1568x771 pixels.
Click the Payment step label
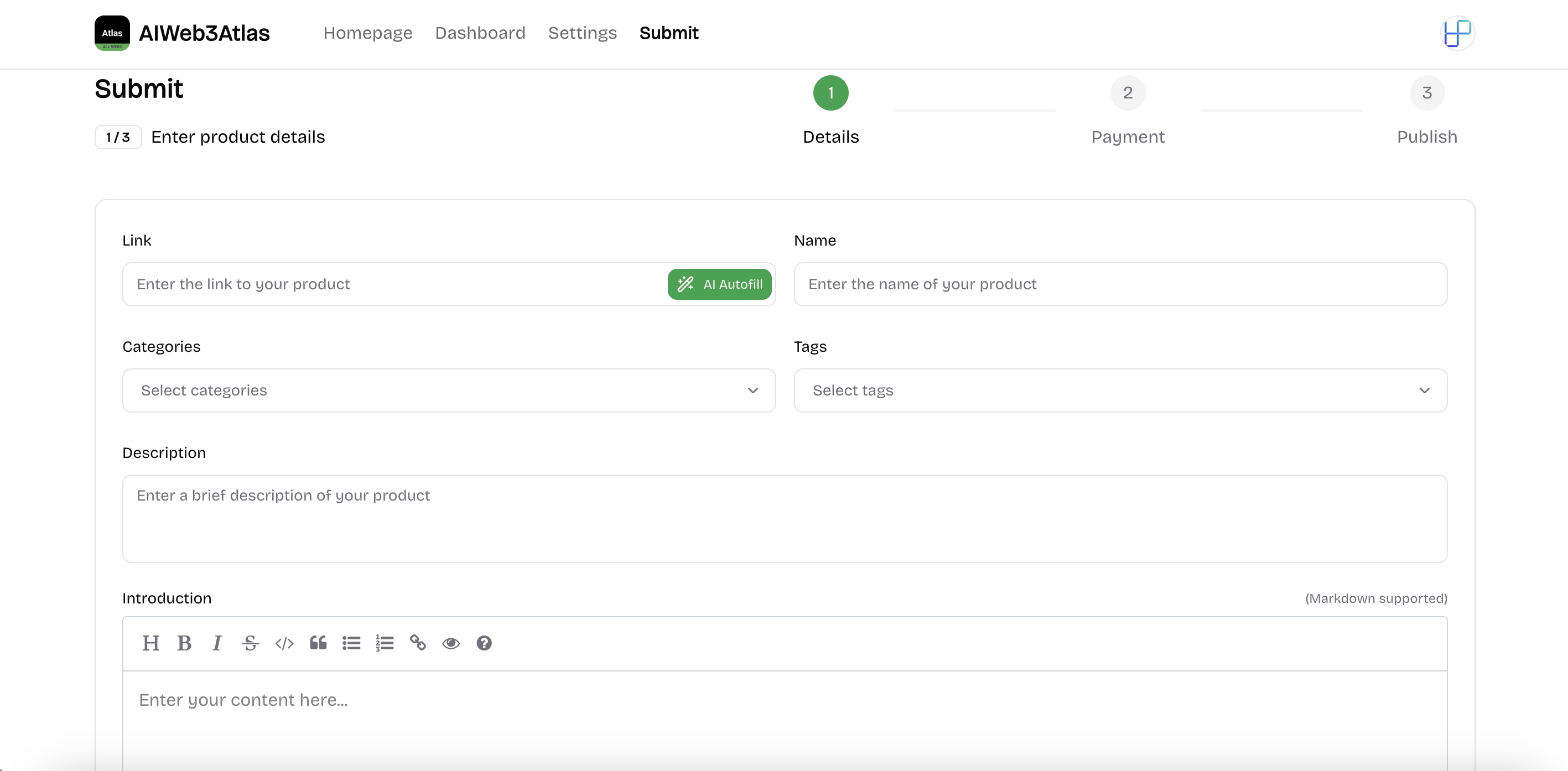(1128, 137)
